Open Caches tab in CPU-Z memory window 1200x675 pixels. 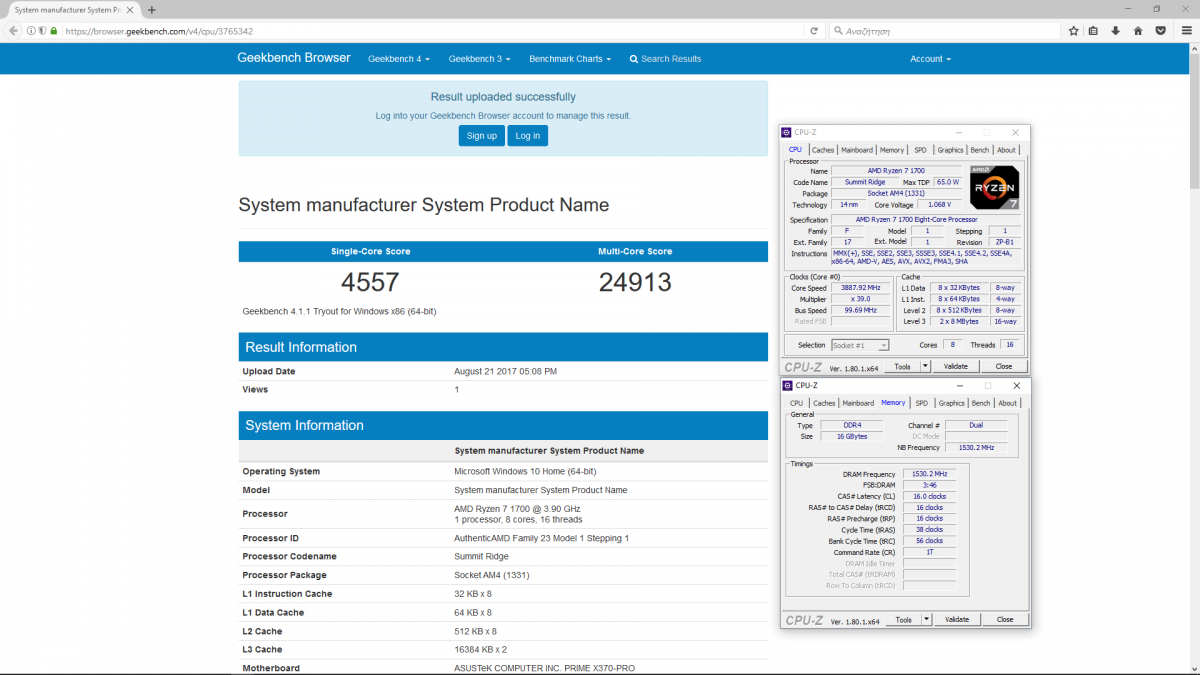click(x=824, y=403)
